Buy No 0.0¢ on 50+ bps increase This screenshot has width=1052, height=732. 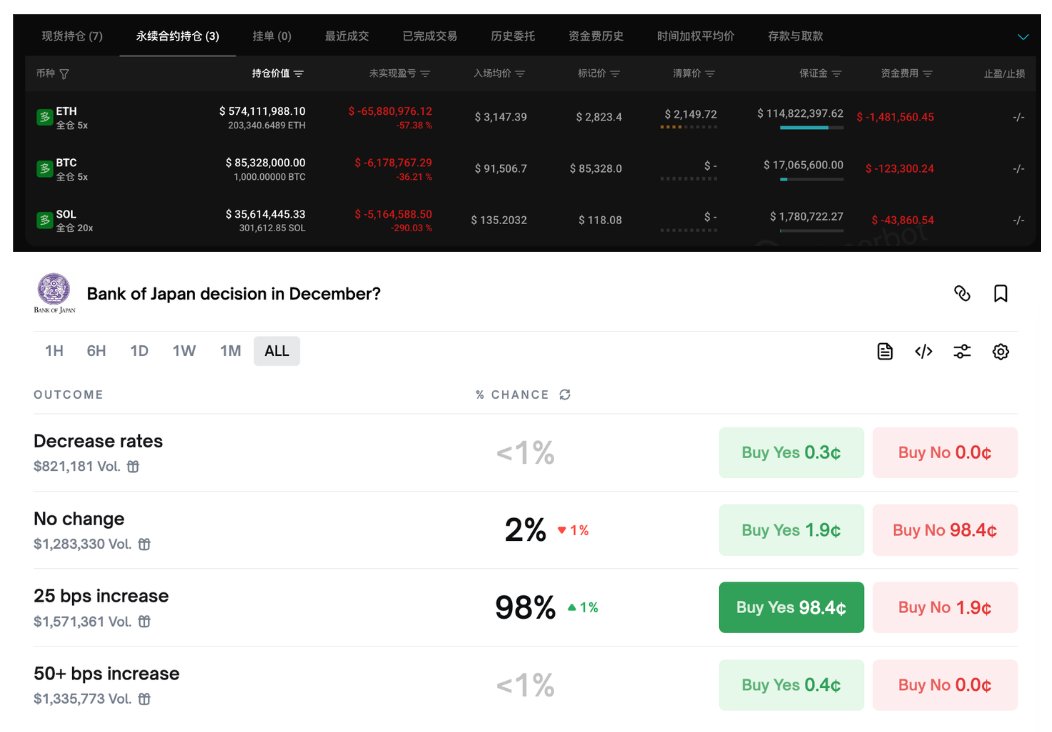point(945,685)
